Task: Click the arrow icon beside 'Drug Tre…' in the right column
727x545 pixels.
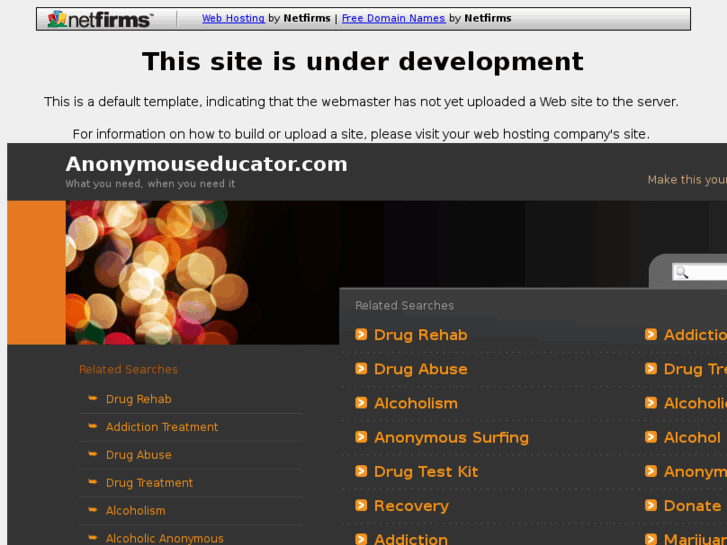Action: (x=651, y=369)
